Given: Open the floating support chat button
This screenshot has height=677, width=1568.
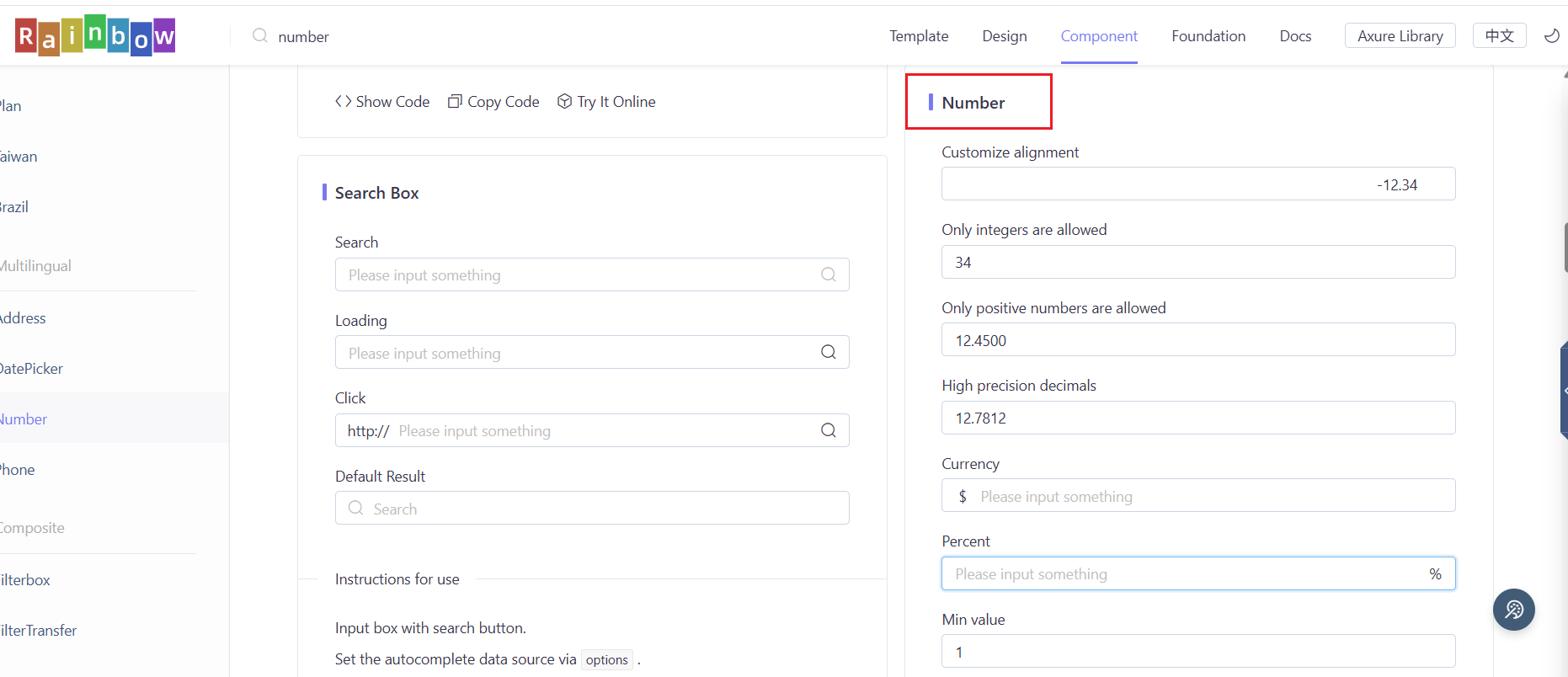Looking at the screenshot, I should 1513,610.
